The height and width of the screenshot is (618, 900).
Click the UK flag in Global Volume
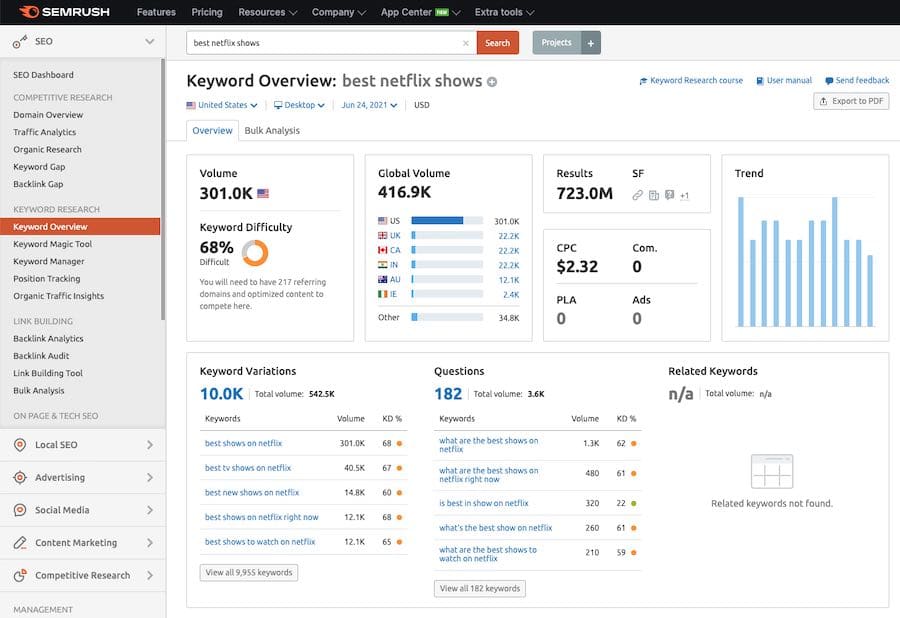[382, 235]
